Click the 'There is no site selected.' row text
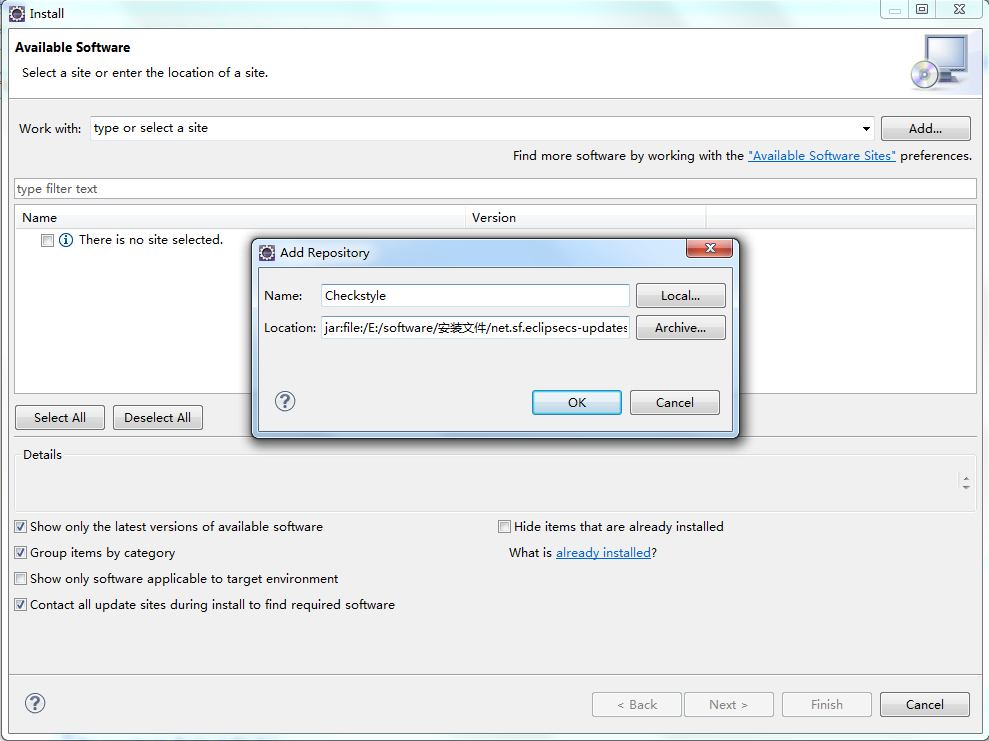The width and height of the screenshot is (989, 741). 151,240
